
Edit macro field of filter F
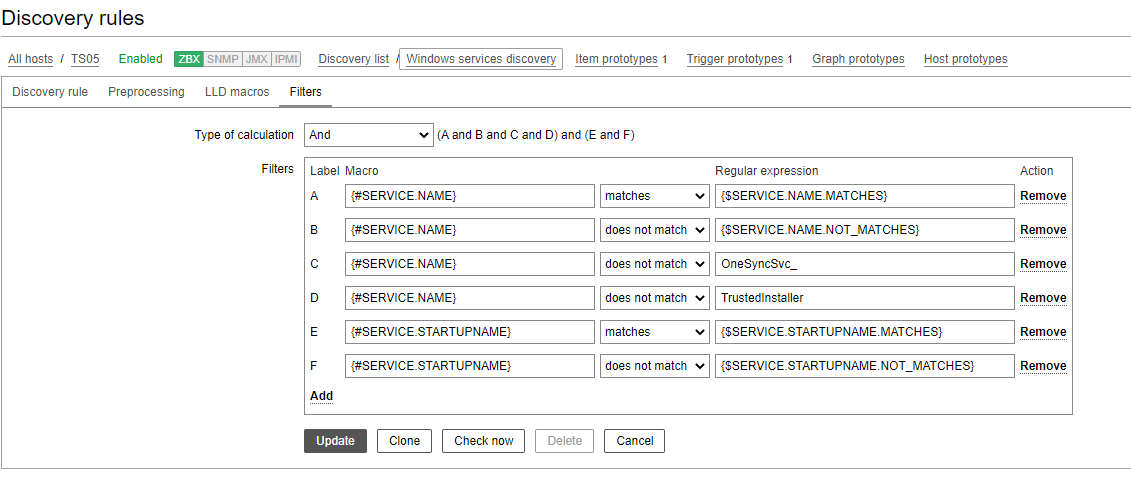pos(470,366)
